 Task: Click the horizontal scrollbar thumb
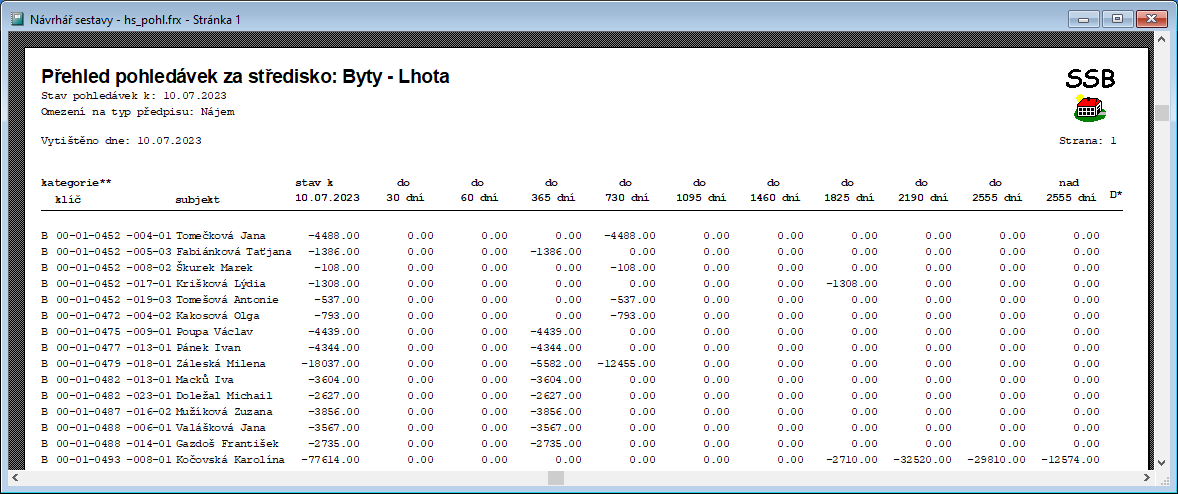[x=556, y=478]
